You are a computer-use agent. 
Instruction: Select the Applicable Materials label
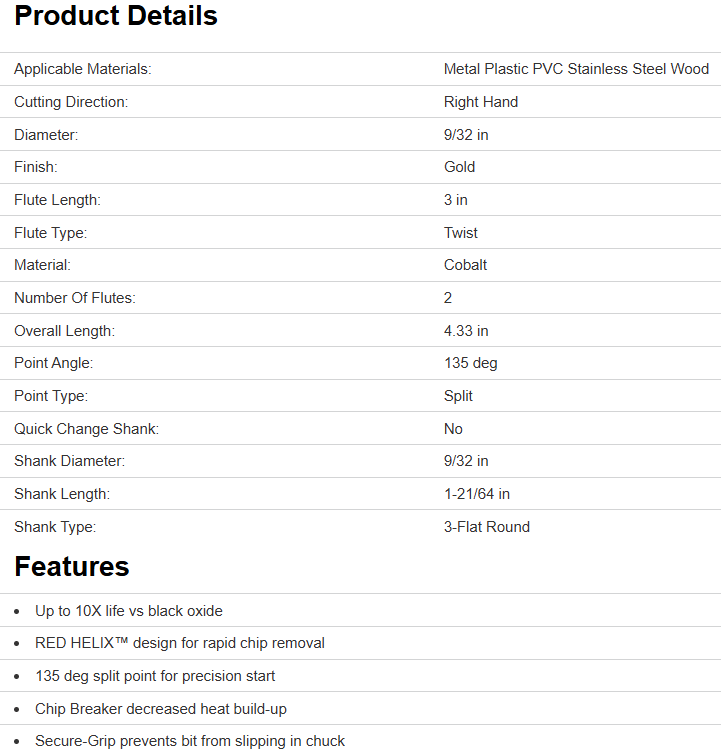82,69
